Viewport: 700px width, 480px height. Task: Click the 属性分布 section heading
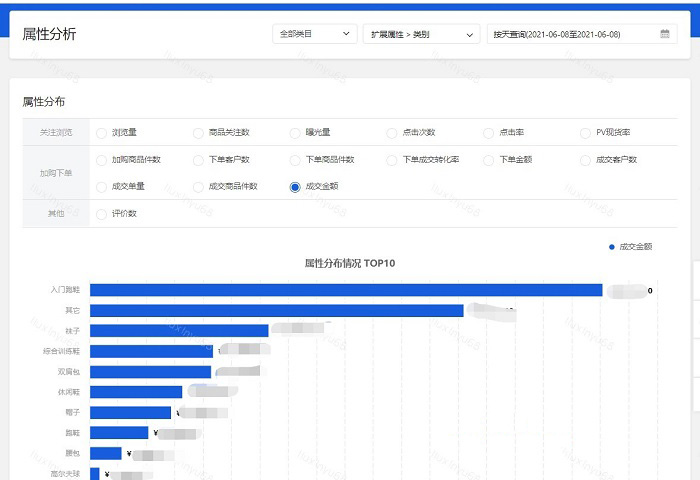(x=44, y=102)
